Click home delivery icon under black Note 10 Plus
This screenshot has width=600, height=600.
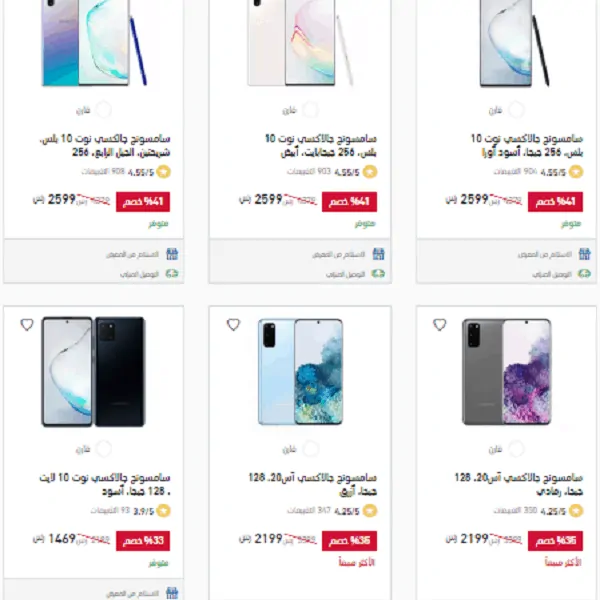[584, 274]
